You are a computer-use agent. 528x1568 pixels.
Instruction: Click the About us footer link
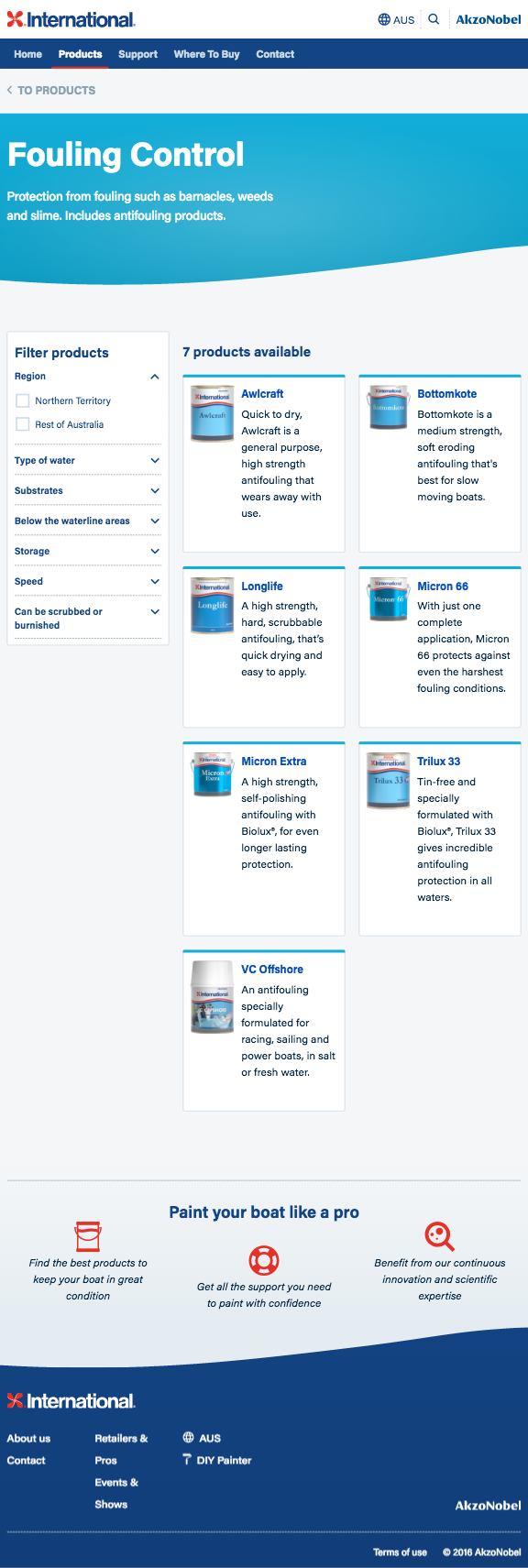(28, 1438)
